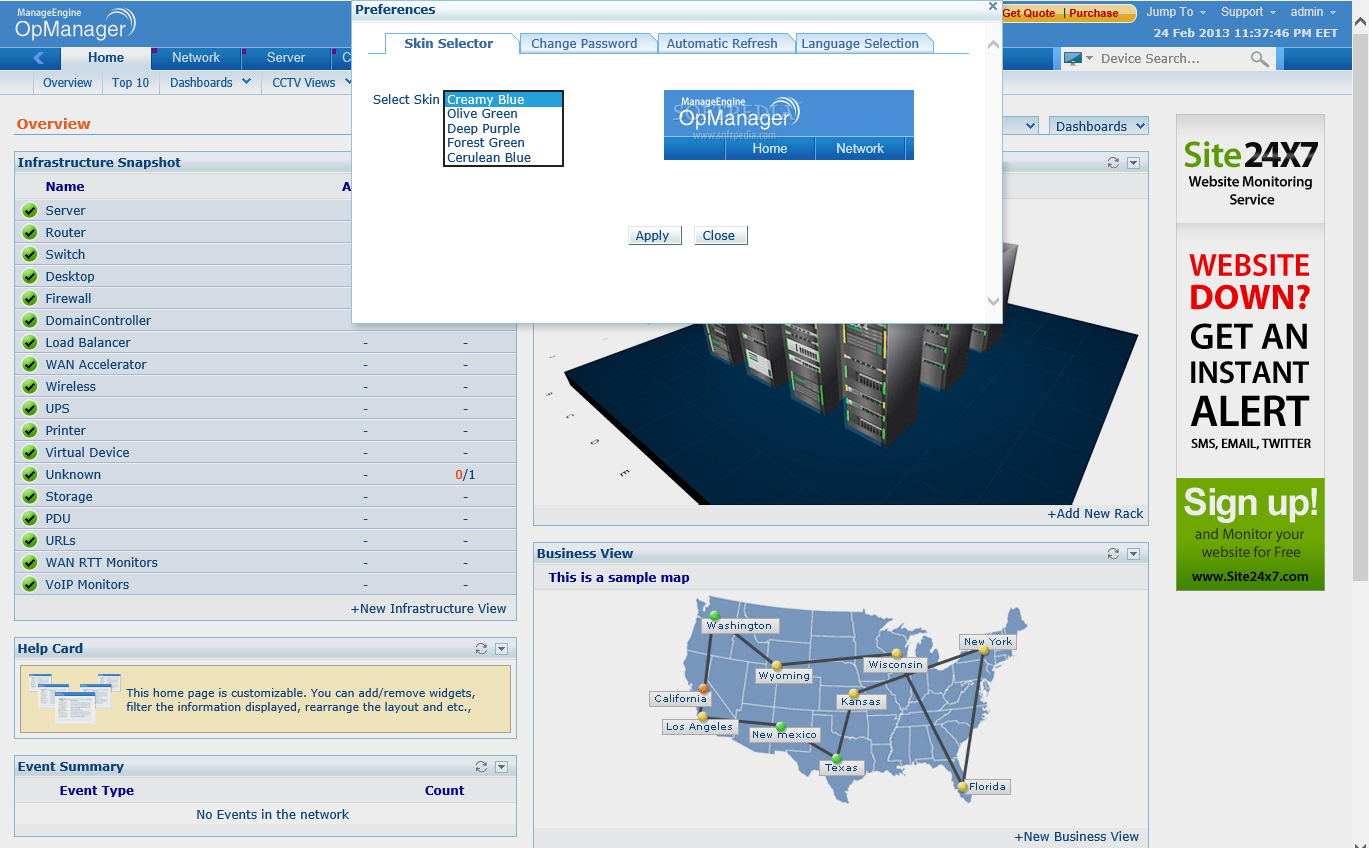
Task: Select the California node on the map
Action: click(704, 688)
